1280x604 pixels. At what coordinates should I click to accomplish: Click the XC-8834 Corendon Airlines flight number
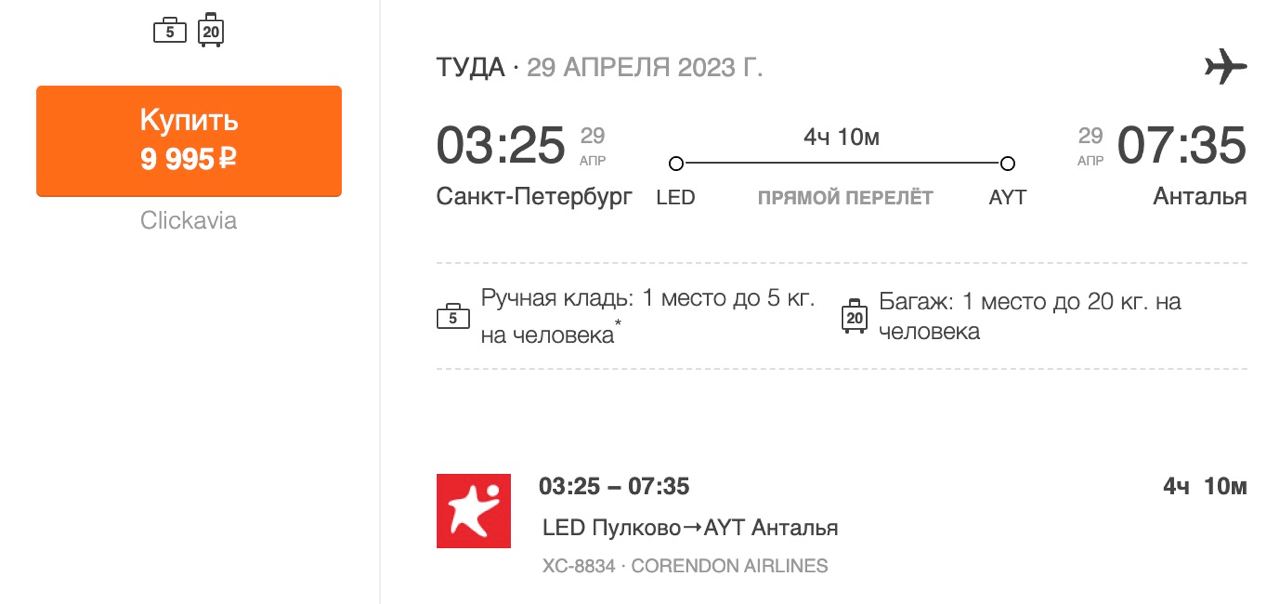(685, 566)
